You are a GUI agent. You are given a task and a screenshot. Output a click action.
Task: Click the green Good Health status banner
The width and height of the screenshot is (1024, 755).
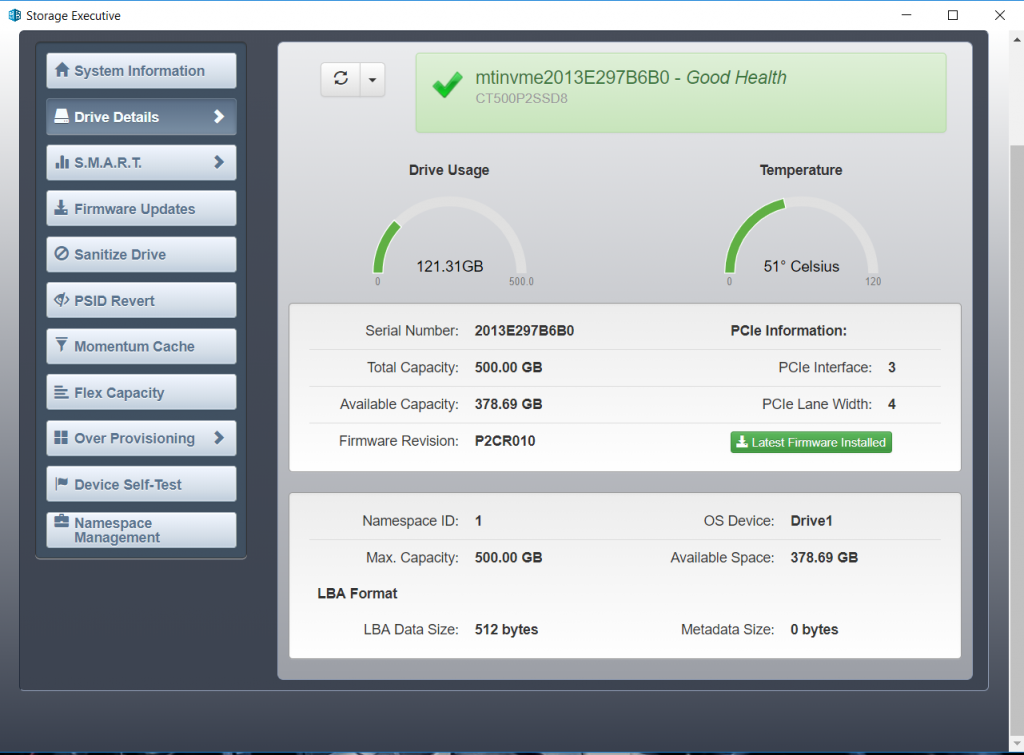[x=680, y=92]
